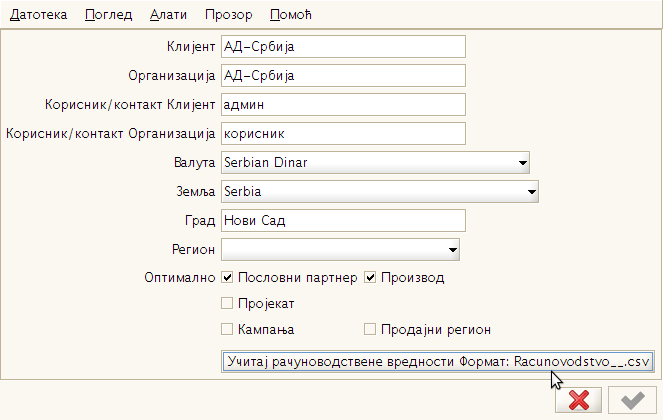Open the Прозор menu
The width and height of the screenshot is (663, 420).
coord(228,16)
